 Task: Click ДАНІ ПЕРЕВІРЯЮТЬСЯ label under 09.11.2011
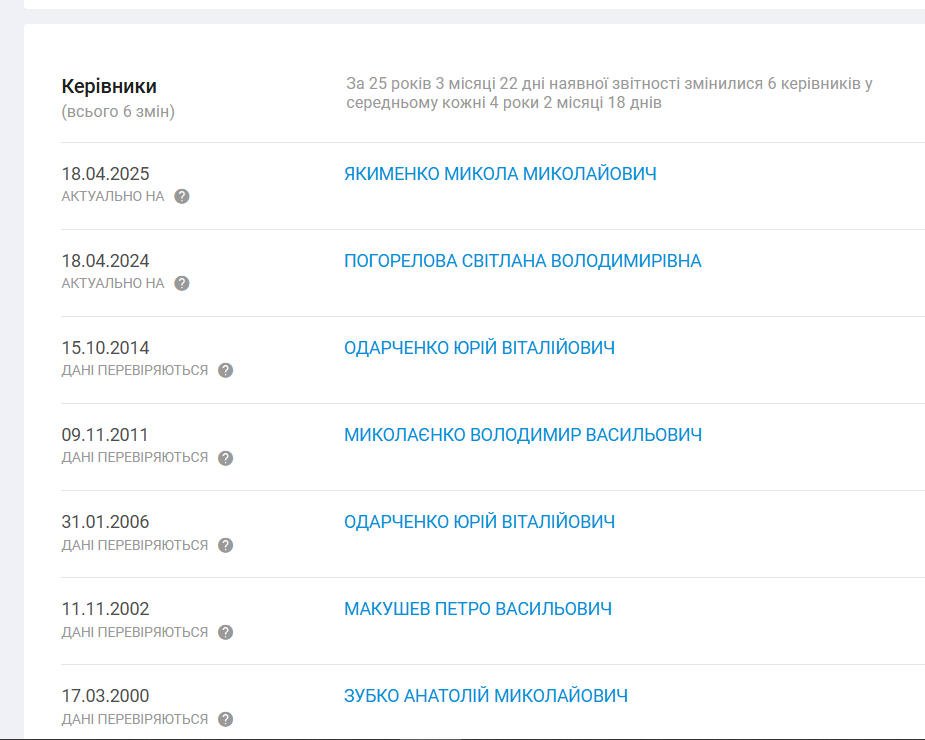[x=135, y=458]
